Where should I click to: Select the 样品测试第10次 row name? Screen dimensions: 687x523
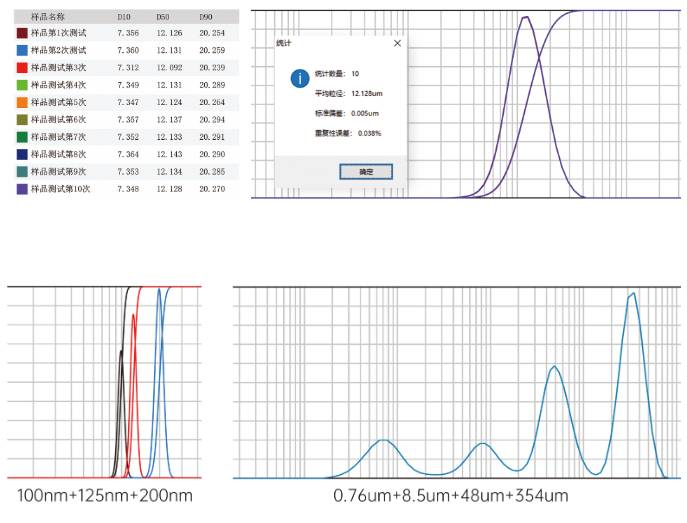[x=60, y=189]
